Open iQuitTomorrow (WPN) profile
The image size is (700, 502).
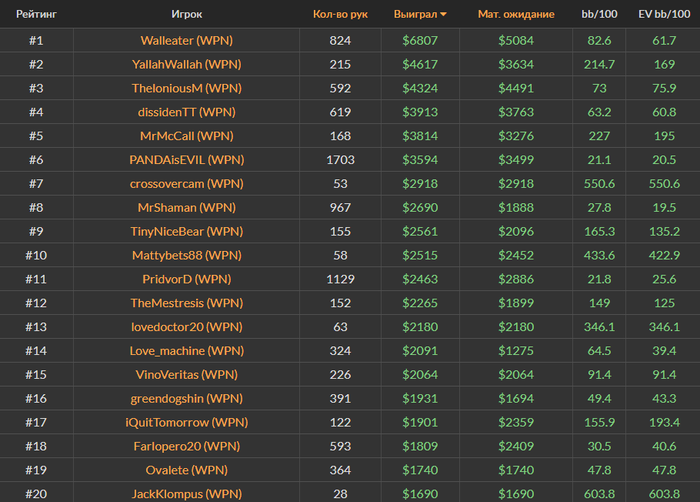click(186, 422)
